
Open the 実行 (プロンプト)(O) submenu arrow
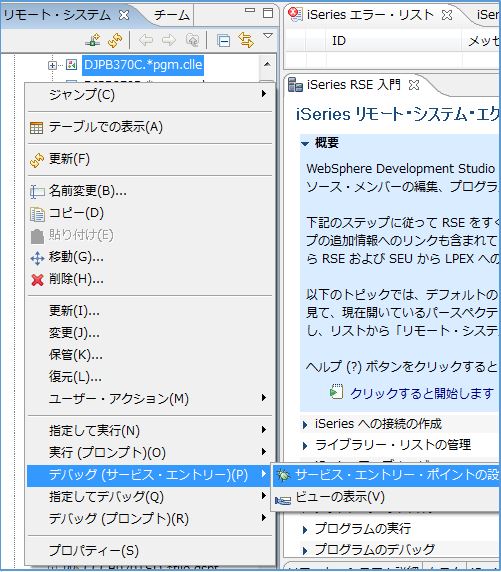pos(264,452)
